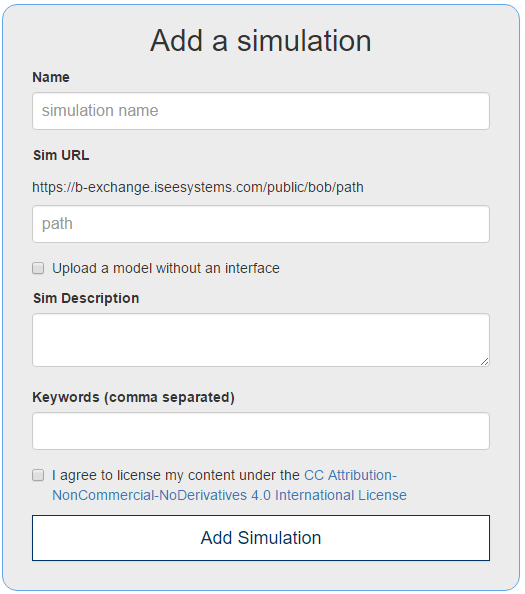Grab the Sim Description resize handle

(484, 361)
